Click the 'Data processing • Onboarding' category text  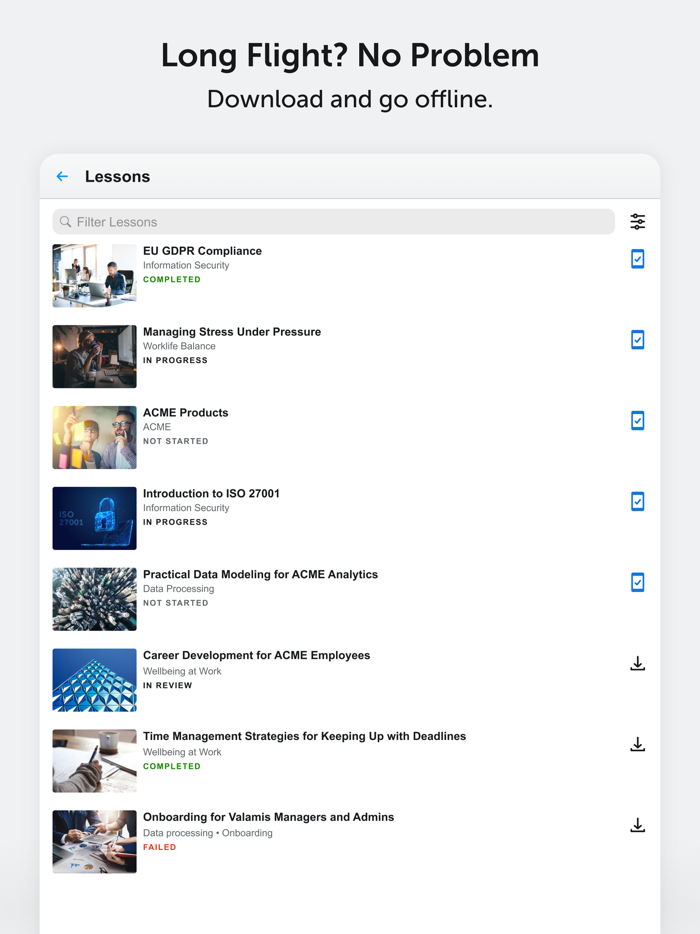click(x=208, y=833)
